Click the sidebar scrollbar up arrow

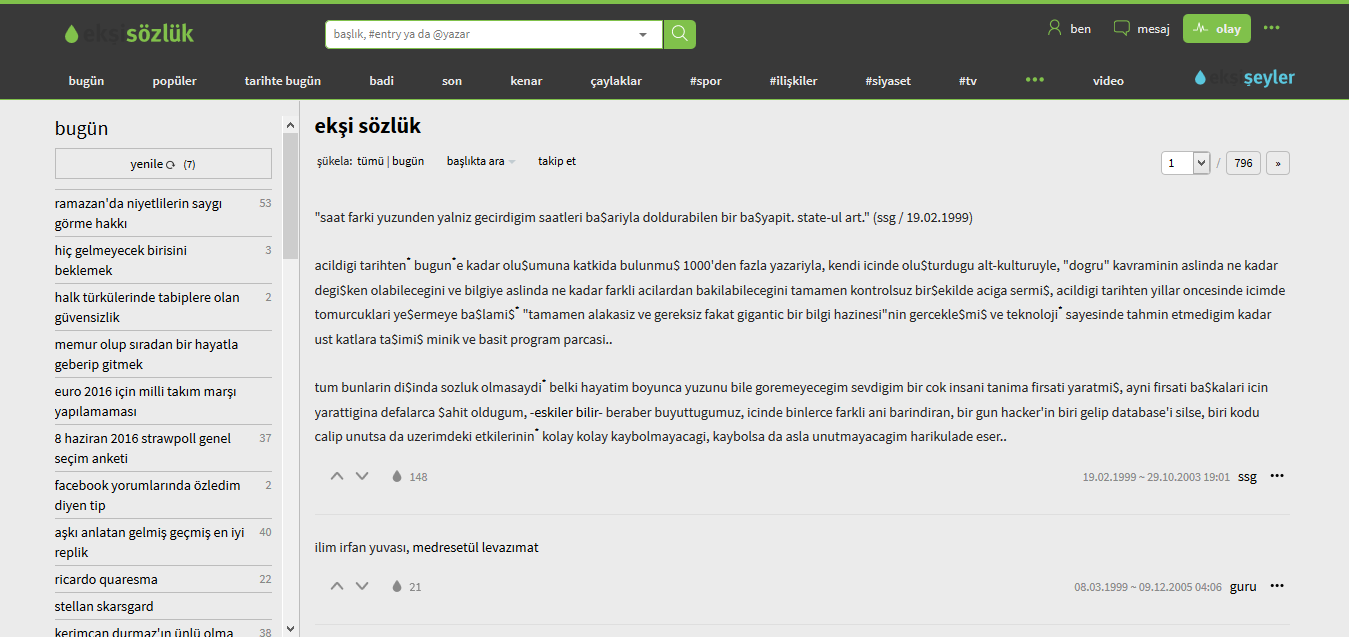pyautogui.click(x=291, y=125)
